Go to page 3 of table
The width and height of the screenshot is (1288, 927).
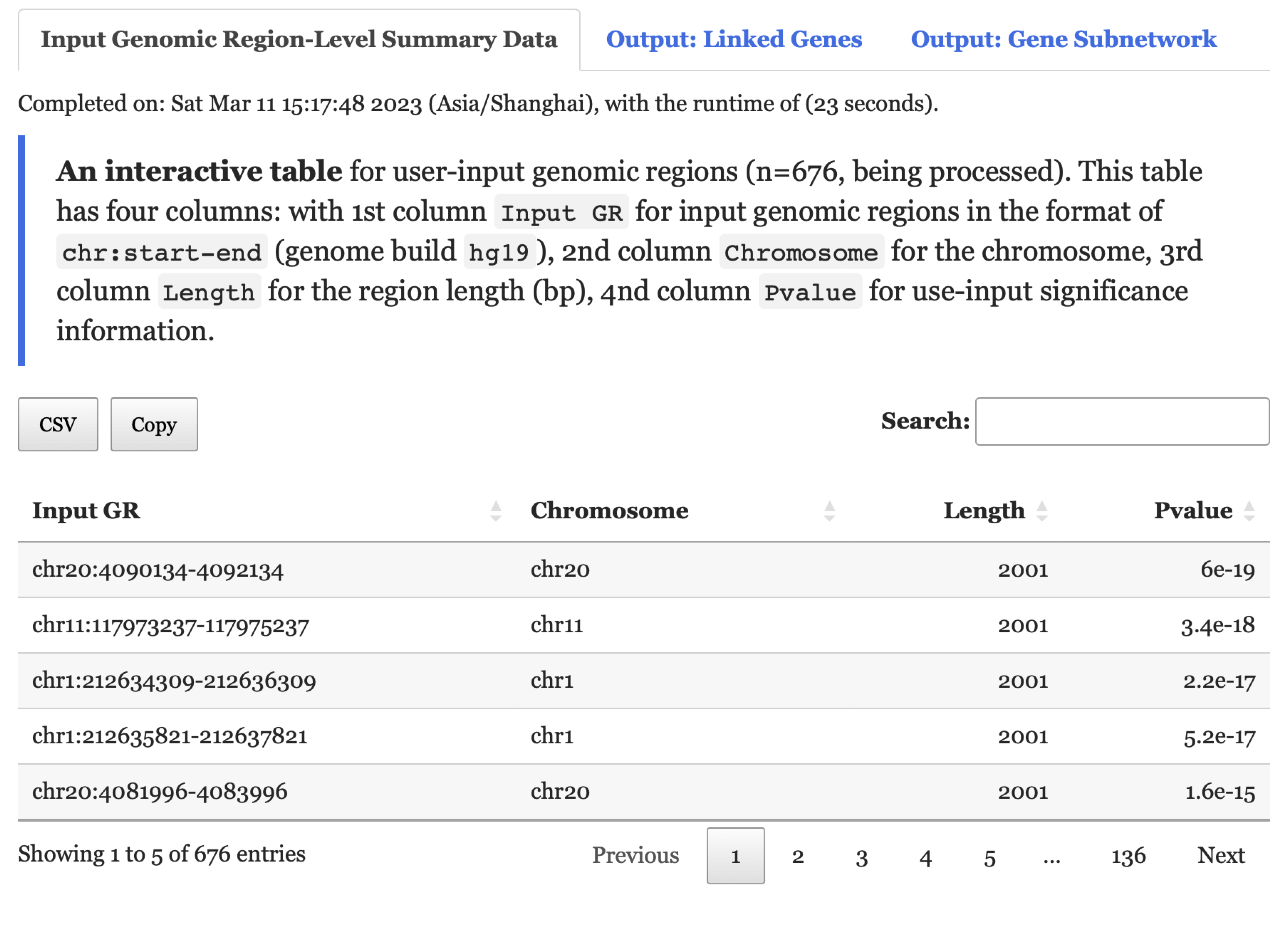(861, 856)
